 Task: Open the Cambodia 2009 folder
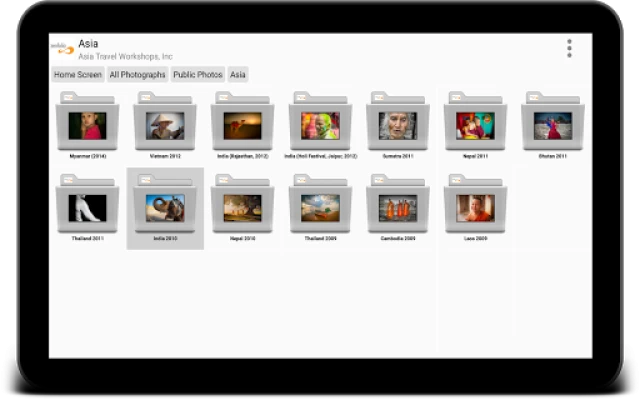point(397,207)
